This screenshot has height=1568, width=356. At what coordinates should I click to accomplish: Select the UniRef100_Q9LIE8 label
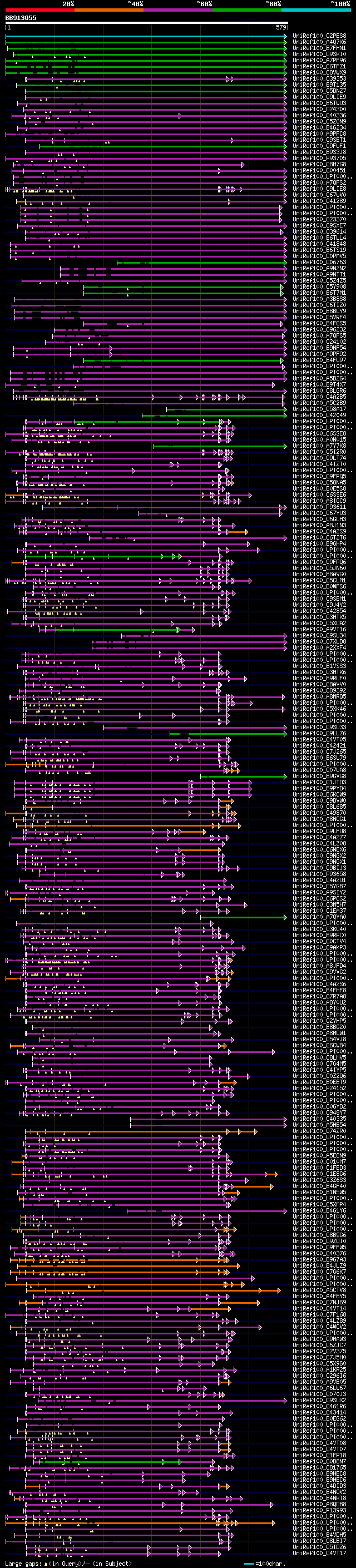coord(319,189)
